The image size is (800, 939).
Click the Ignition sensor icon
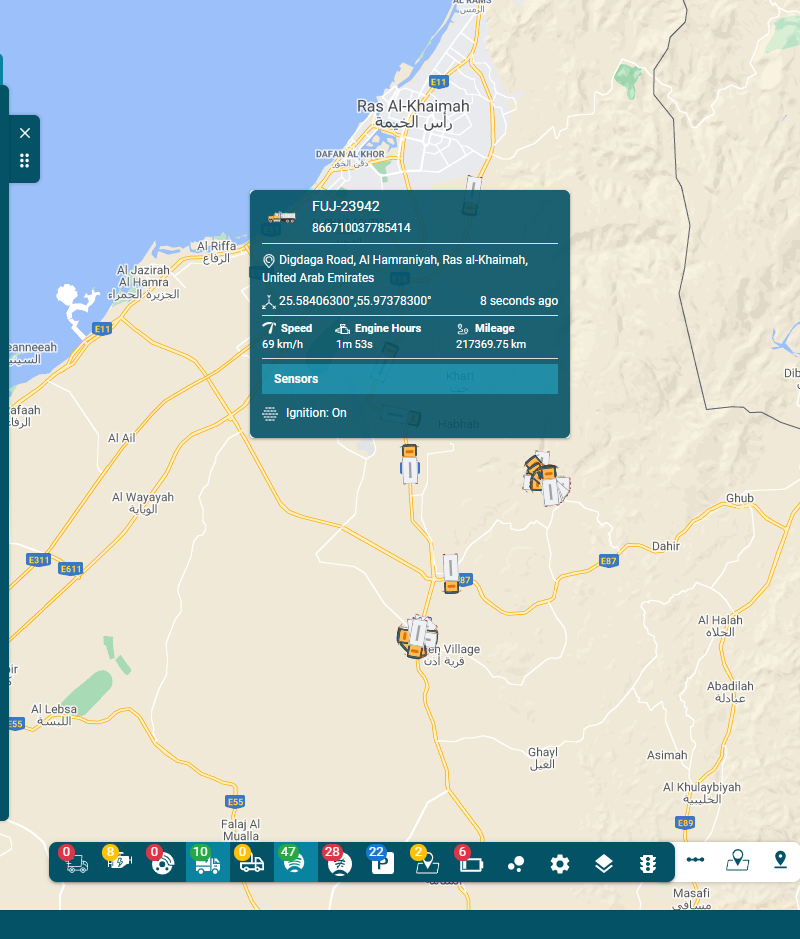(270, 413)
